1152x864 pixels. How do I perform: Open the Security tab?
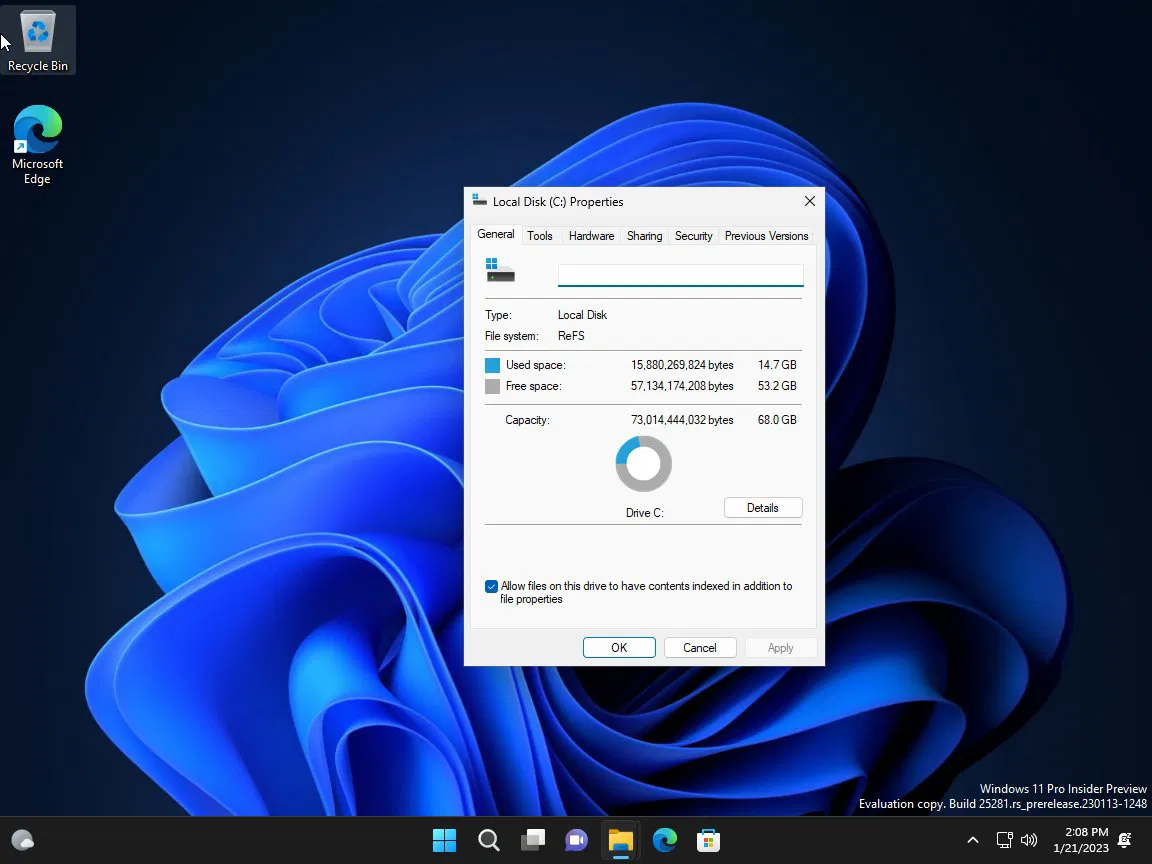pyautogui.click(x=693, y=236)
